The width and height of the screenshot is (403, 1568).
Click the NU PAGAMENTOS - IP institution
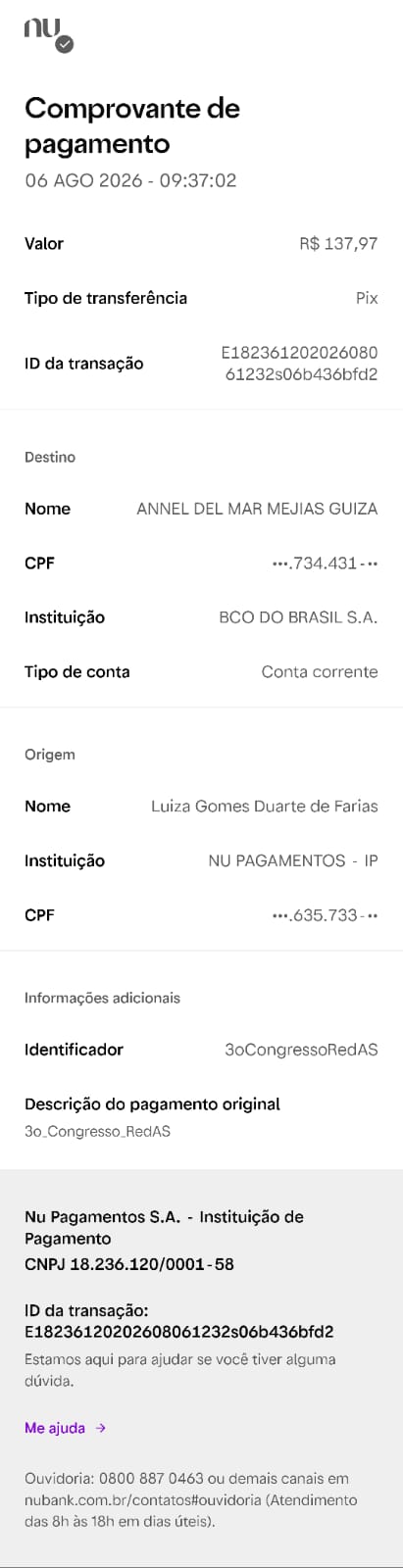pos(293,861)
